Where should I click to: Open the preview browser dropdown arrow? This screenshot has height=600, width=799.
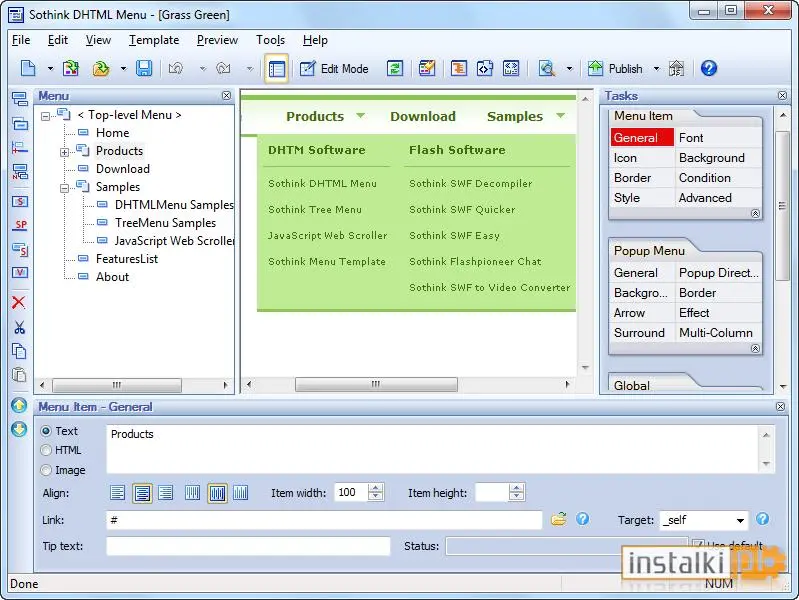click(x=569, y=68)
